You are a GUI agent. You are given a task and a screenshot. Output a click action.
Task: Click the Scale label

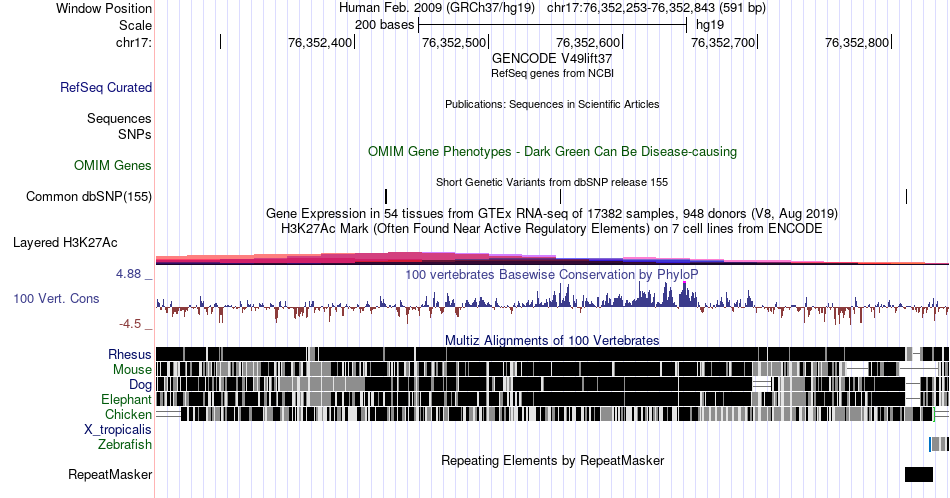[x=135, y=25]
